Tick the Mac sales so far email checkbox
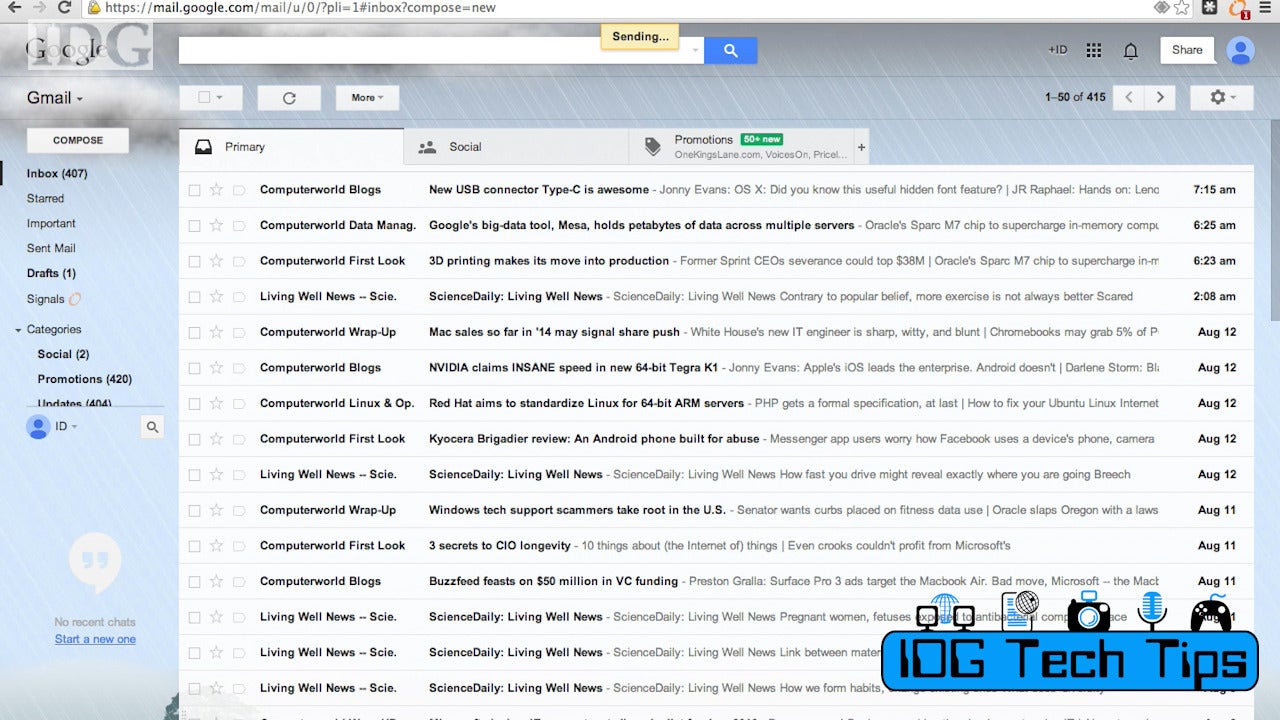 point(195,332)
